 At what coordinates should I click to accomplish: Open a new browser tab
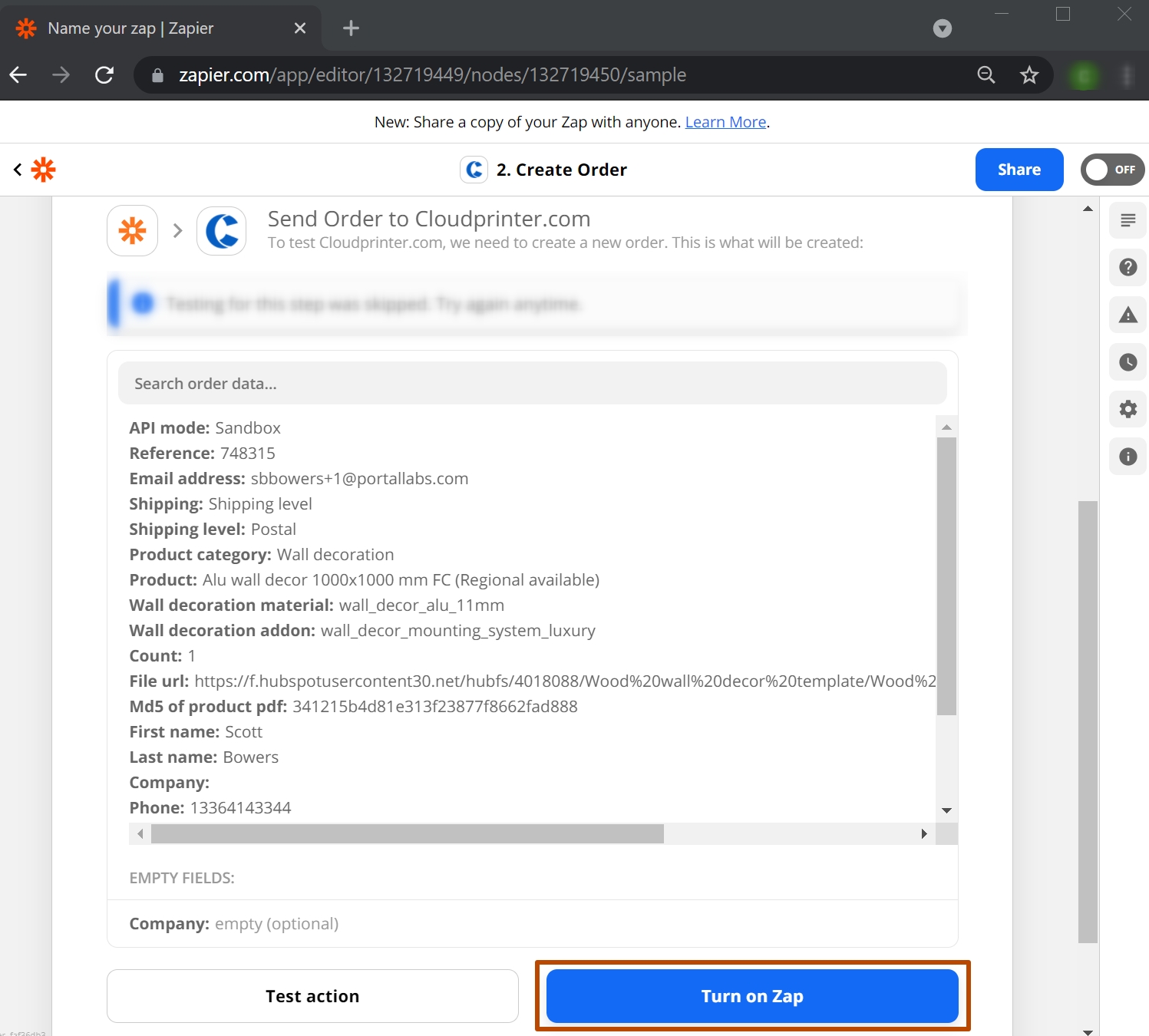(x=351, y=28)
